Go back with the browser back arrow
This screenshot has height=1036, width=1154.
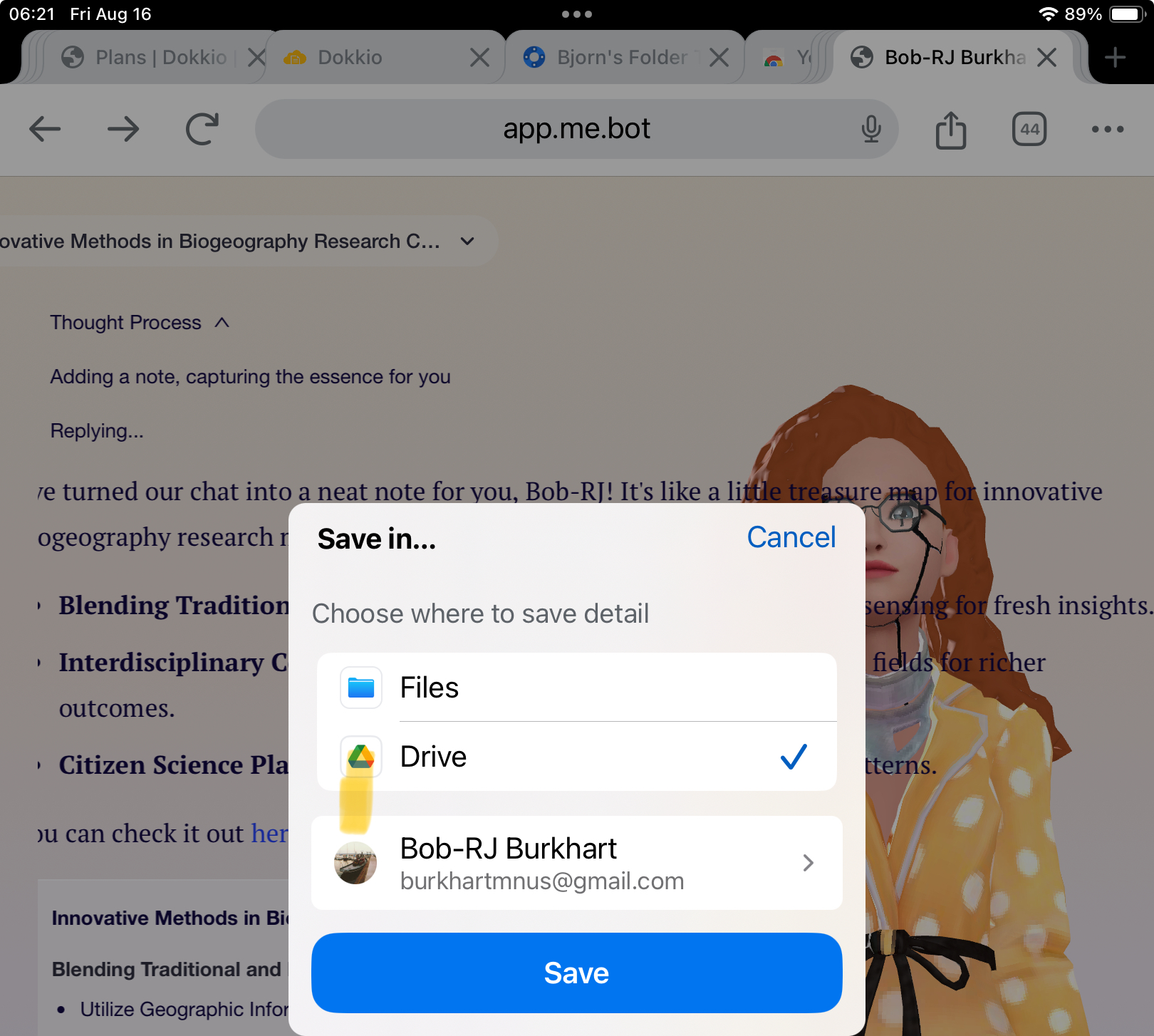pyautogui.click(x=45, y=129)
